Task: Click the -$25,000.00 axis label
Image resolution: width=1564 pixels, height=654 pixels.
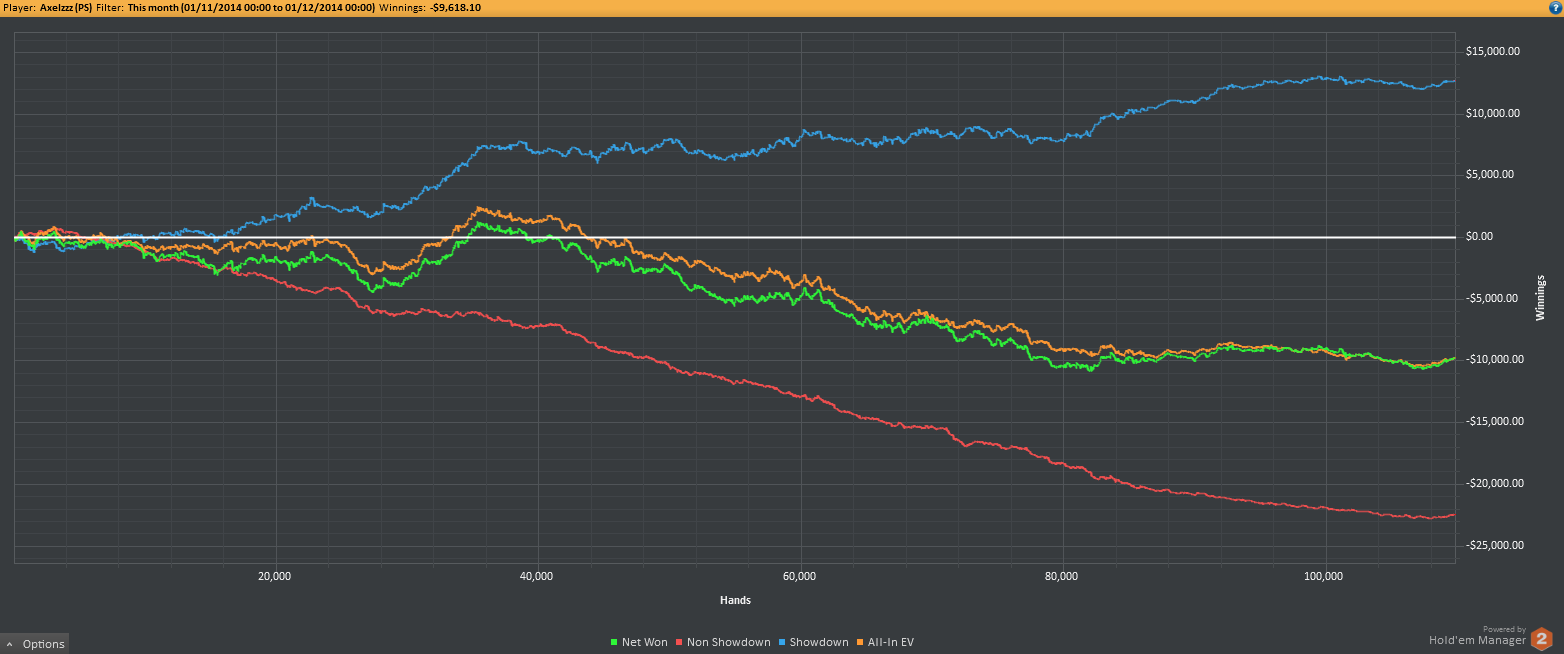Action: pyautogui.click(x=1494, y=545)
